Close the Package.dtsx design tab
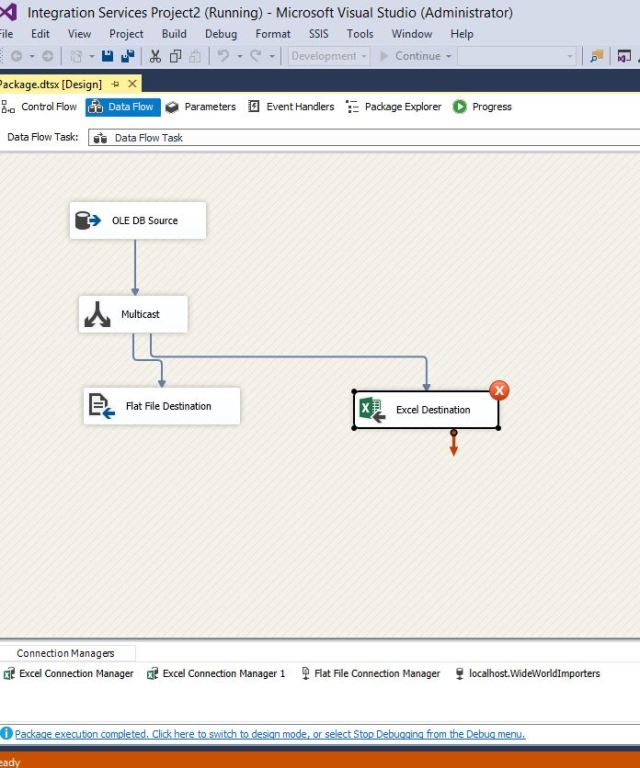This screenshot has width=640, height=768. [133, 84]
